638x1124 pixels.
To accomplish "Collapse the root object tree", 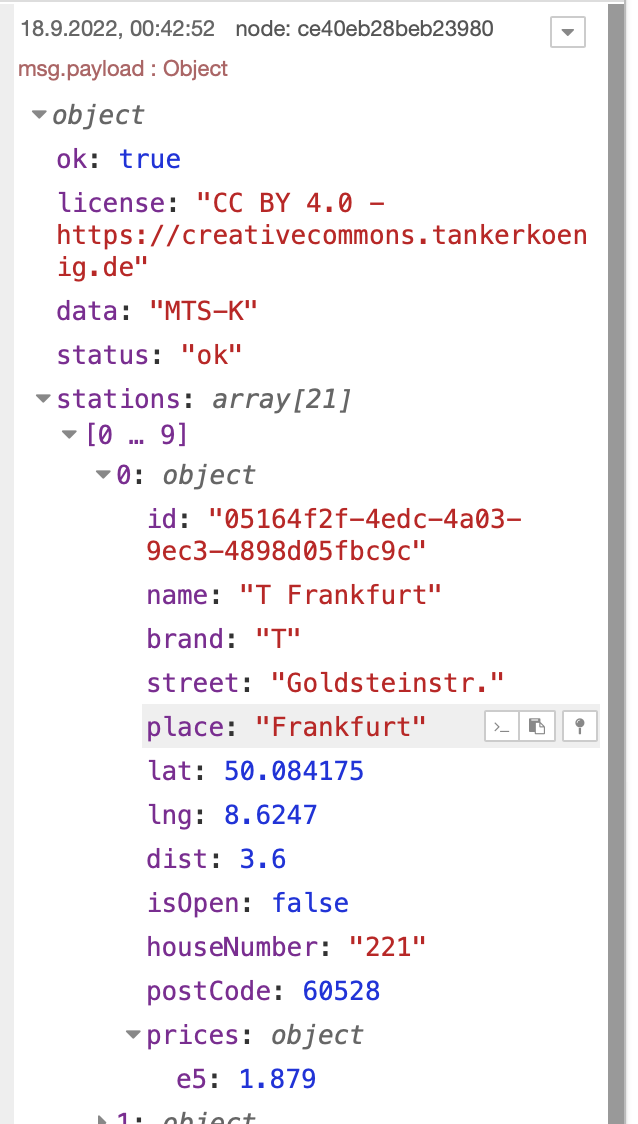I will click(40, 115).
